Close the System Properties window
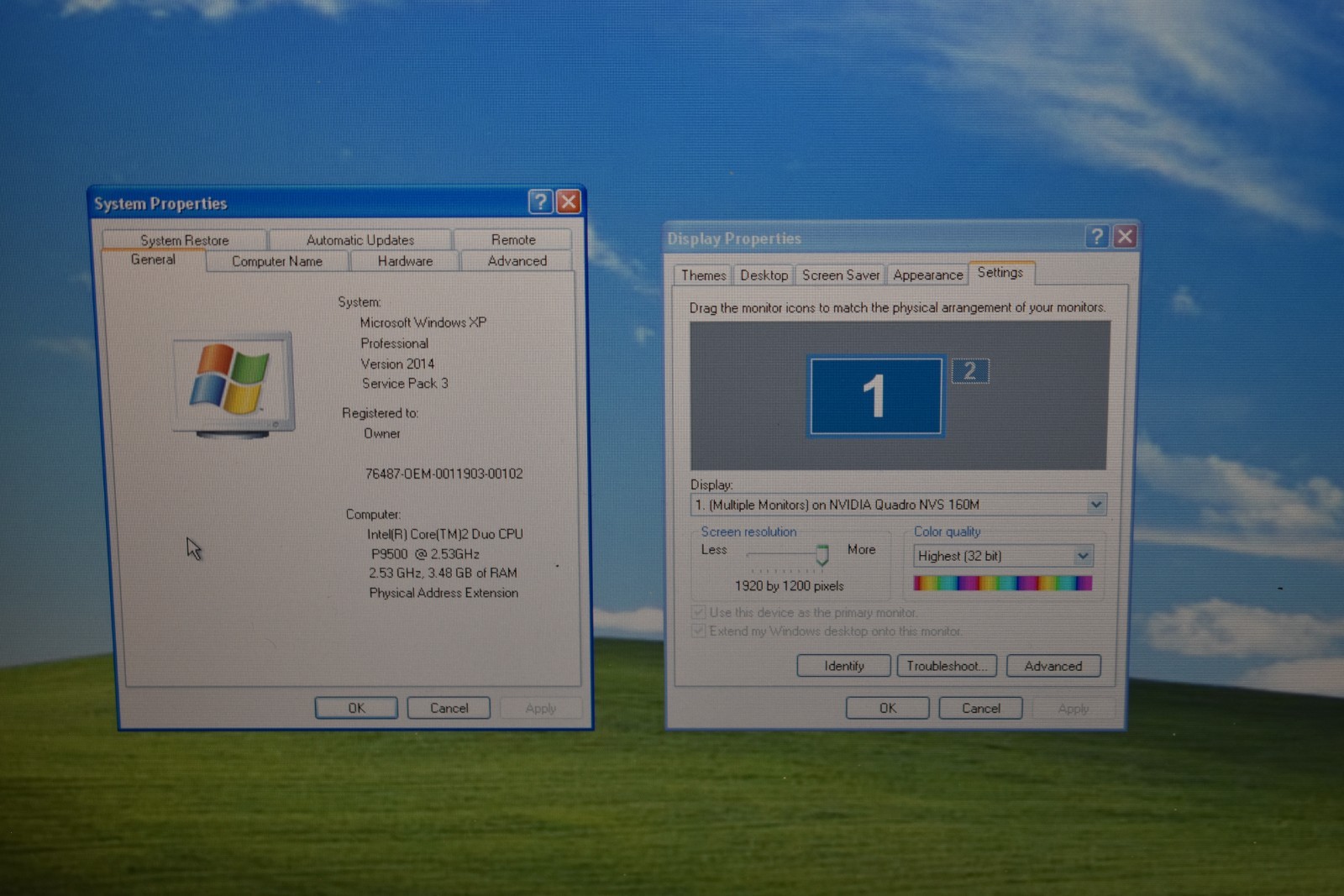 (569, 202)
